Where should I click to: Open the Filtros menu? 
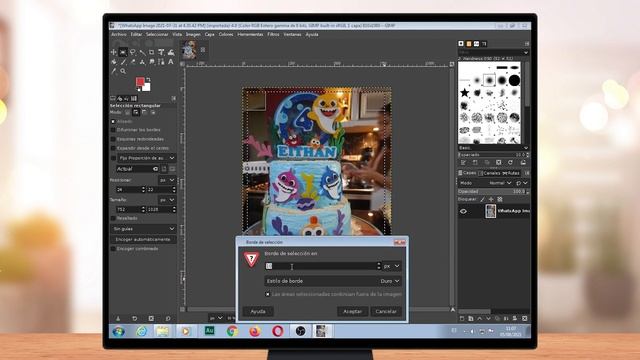click(x=273, y=35)
